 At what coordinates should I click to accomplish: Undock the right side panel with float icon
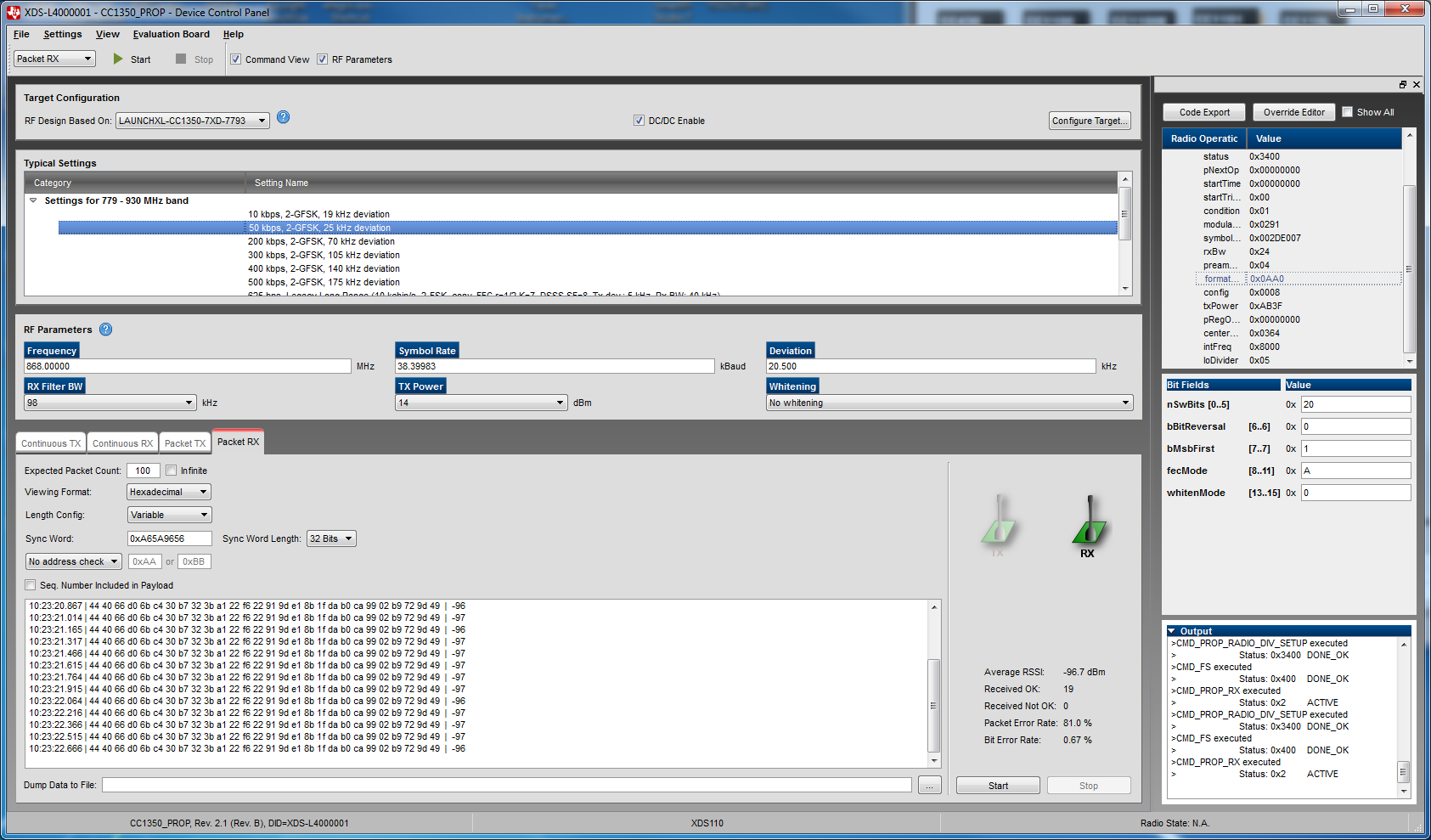(x=1403, y=85)
